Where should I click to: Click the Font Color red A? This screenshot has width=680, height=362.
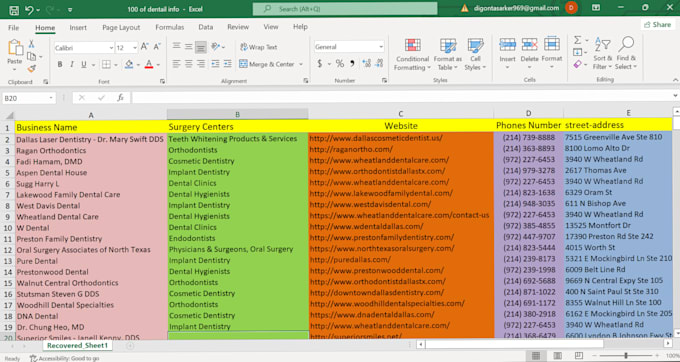tap(149, 64)
